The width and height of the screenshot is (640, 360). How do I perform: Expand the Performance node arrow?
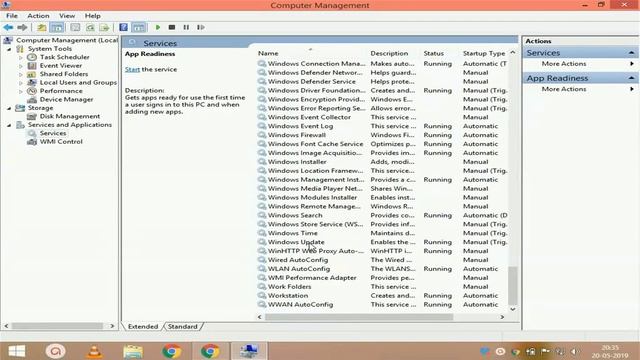pyautogui.click(x=21, y=91)
